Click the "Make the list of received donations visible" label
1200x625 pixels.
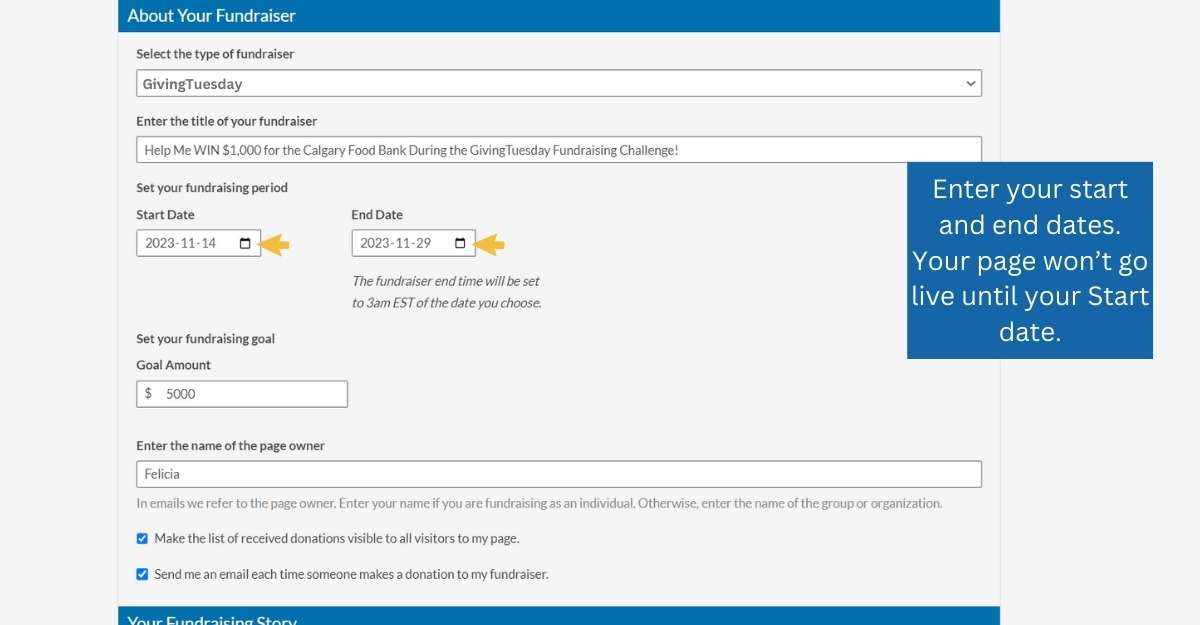(x=336, y=539)
